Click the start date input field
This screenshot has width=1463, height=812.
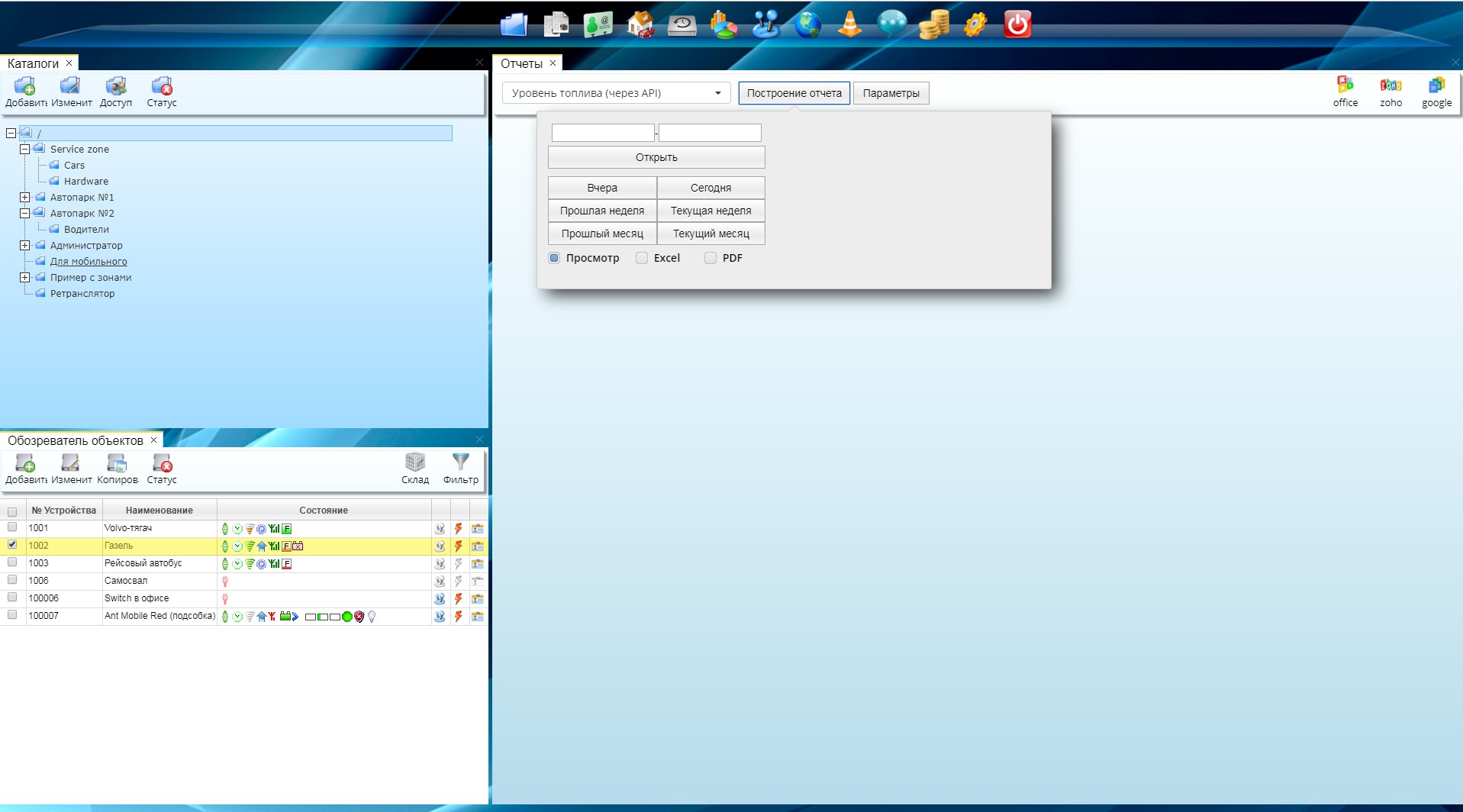tap(603, 133)
